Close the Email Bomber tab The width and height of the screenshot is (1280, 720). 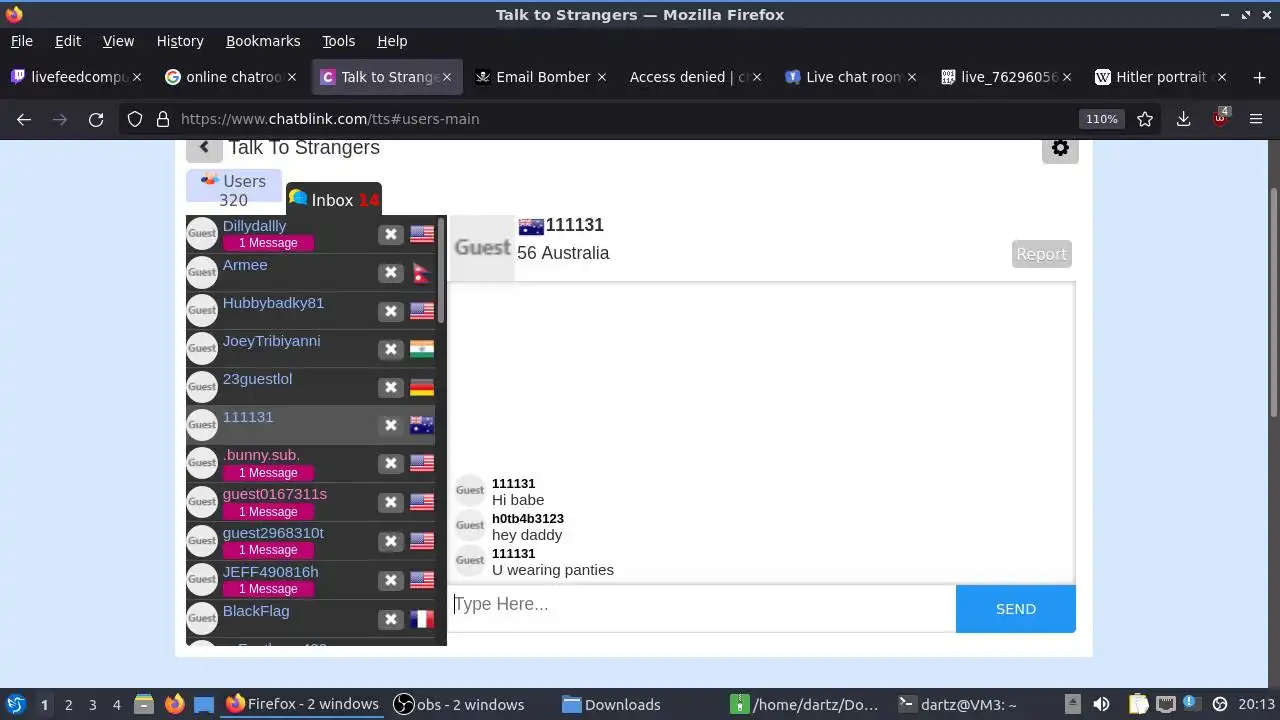click(602, 77)
